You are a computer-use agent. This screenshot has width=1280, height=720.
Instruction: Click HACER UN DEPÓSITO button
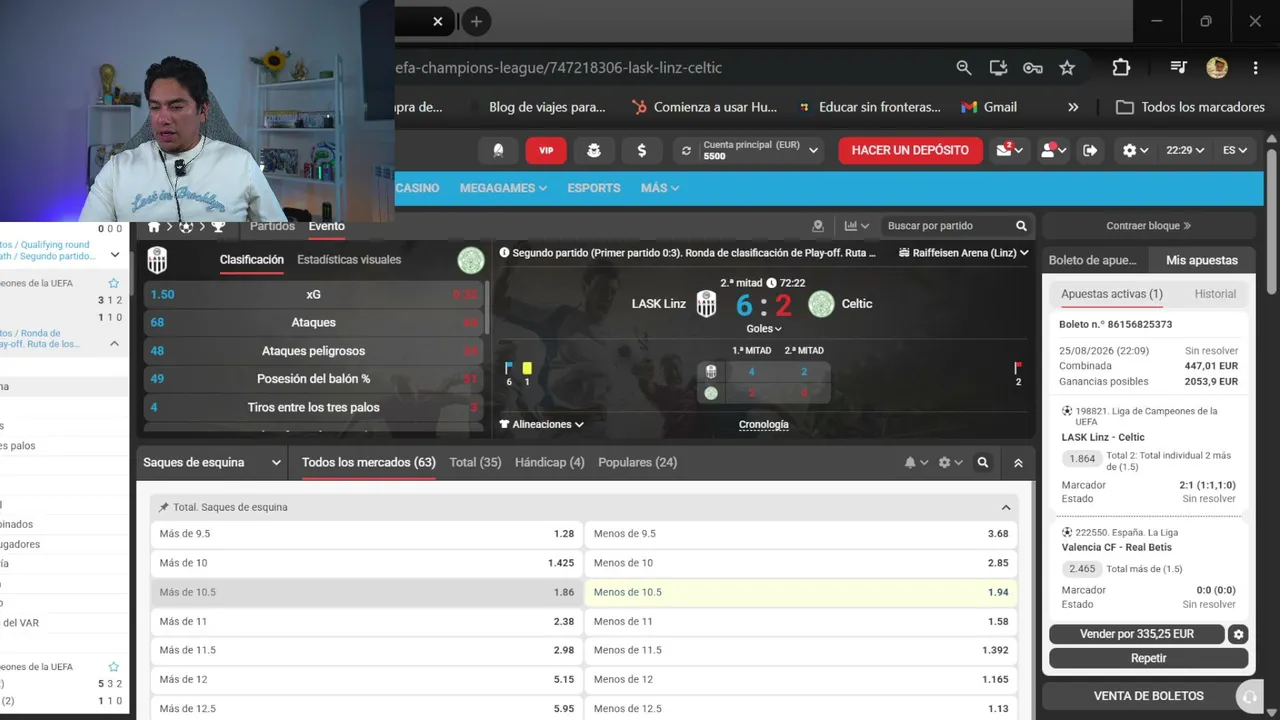[x=910, y=150]
